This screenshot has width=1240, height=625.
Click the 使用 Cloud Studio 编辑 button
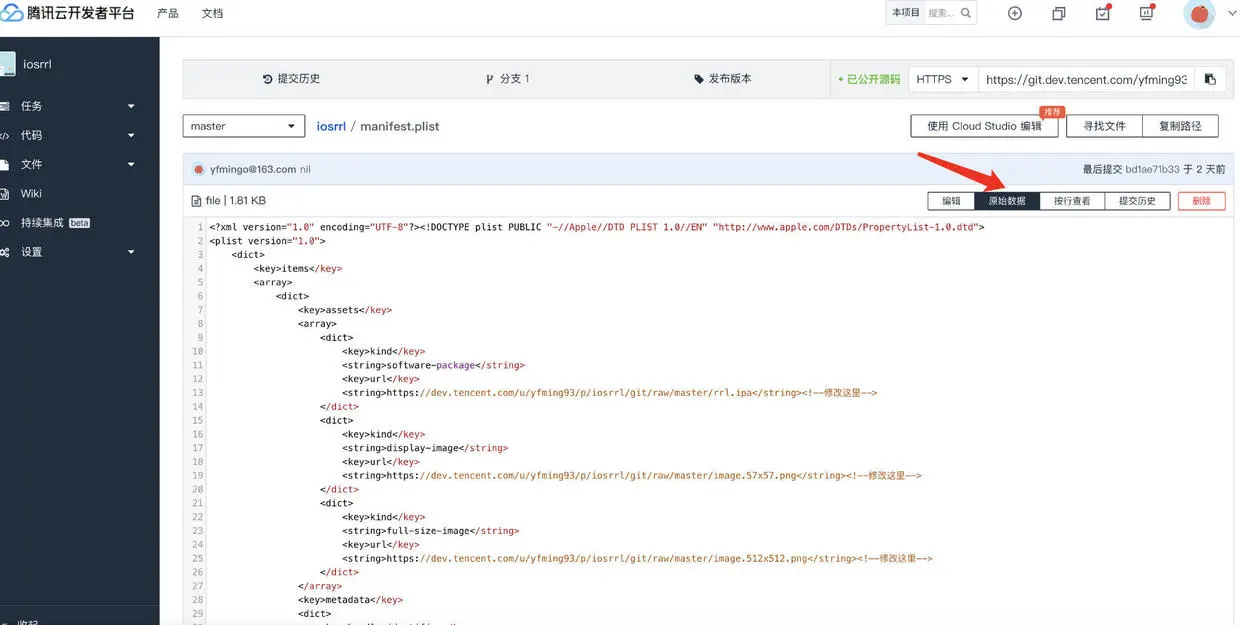pyautogui.click(x=984, y=126)
